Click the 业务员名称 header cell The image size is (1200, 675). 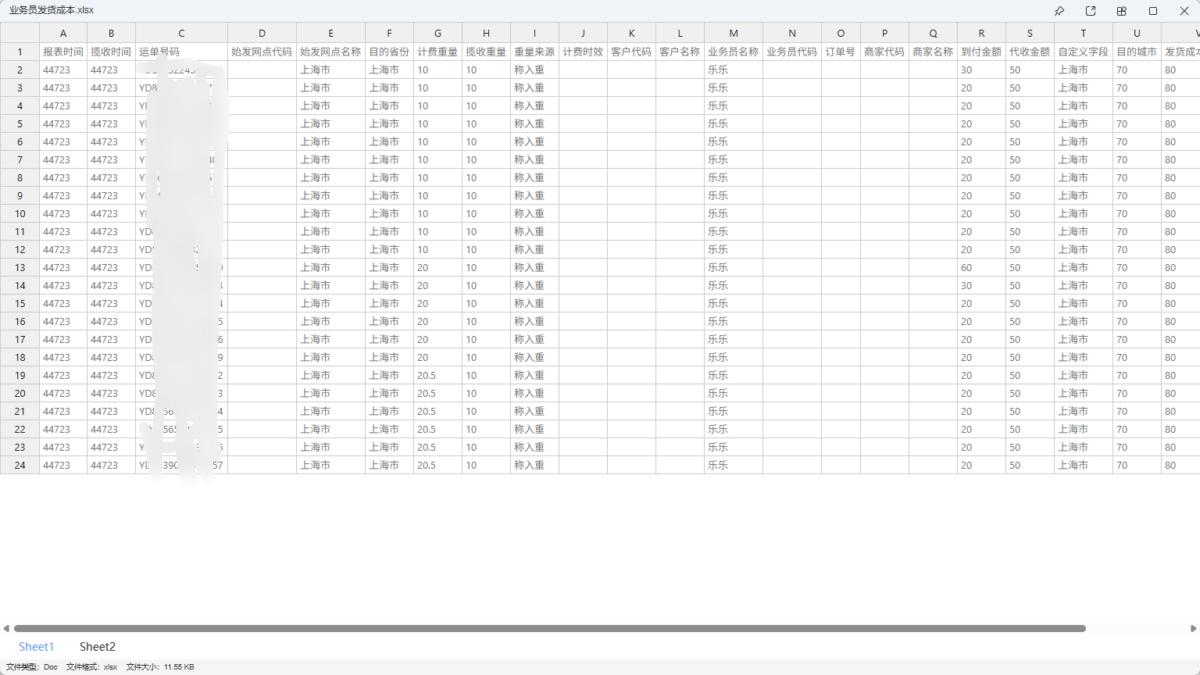click(733, 51)
